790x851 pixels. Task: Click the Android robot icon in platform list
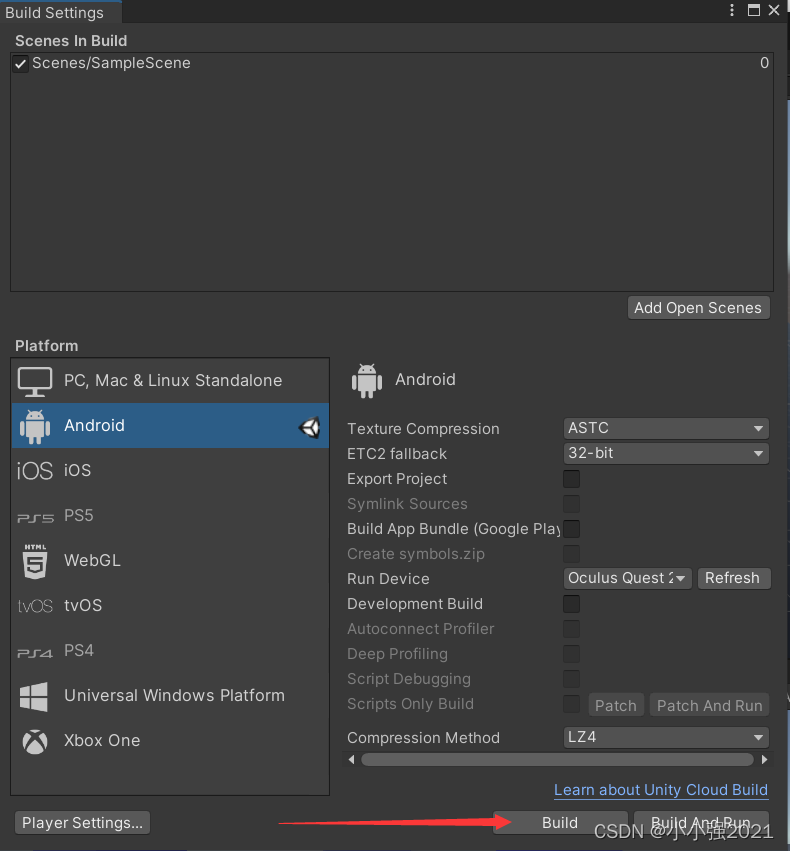(35, 427)
